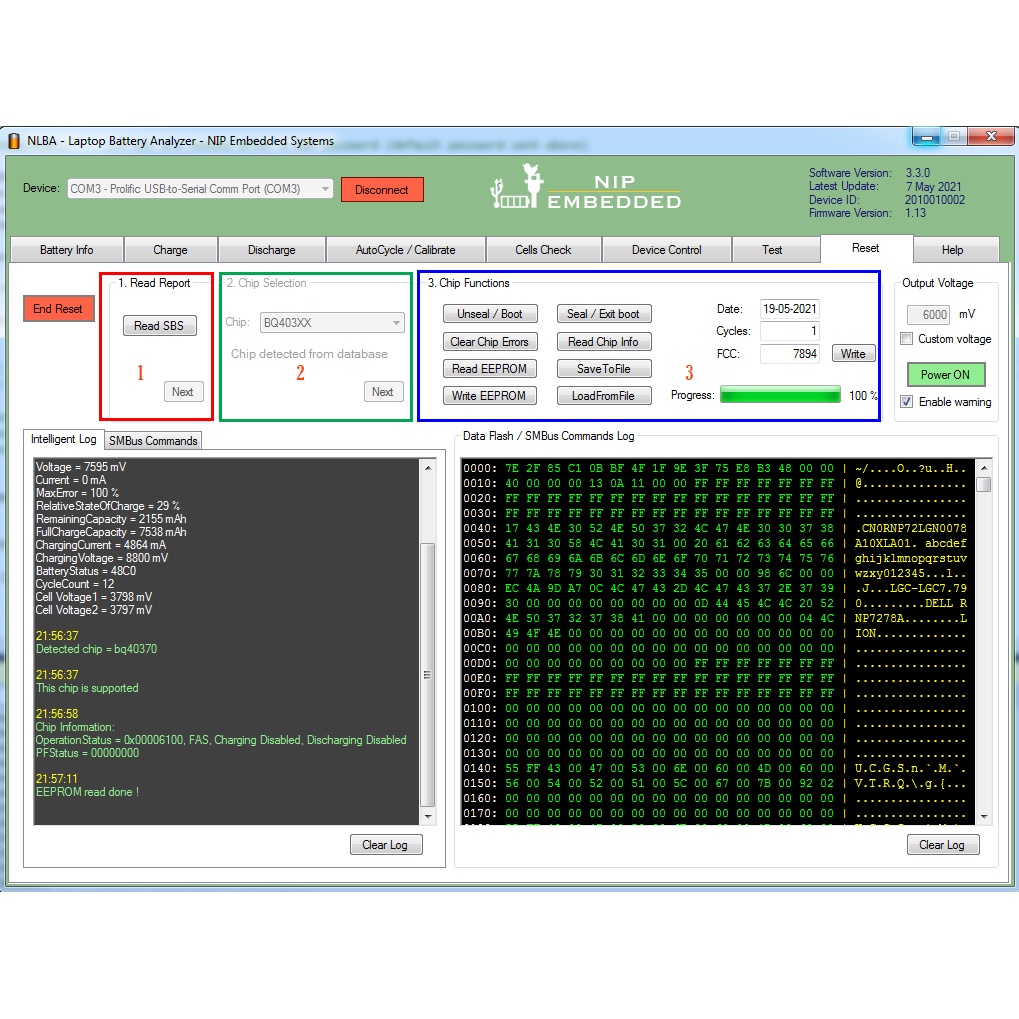Viewport: 1019px width, 1019px height.
Task: Click the NIP Embedded logo
Action: [x=586, y=188]
